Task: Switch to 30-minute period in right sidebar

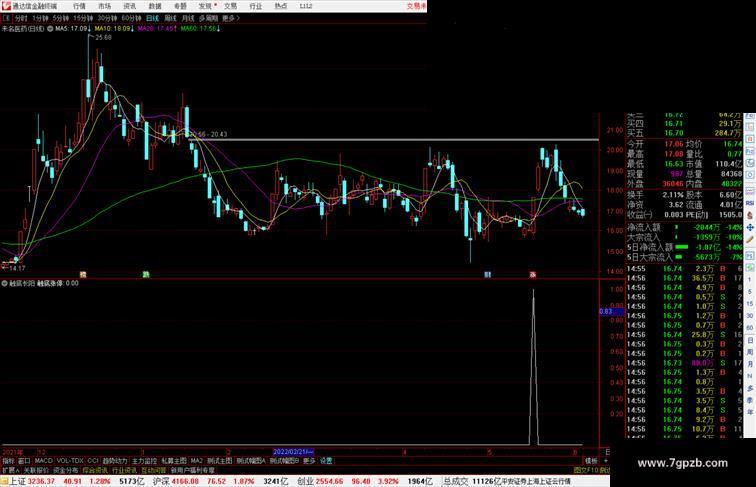Action: pyautogui.click(x=750, y=316)
